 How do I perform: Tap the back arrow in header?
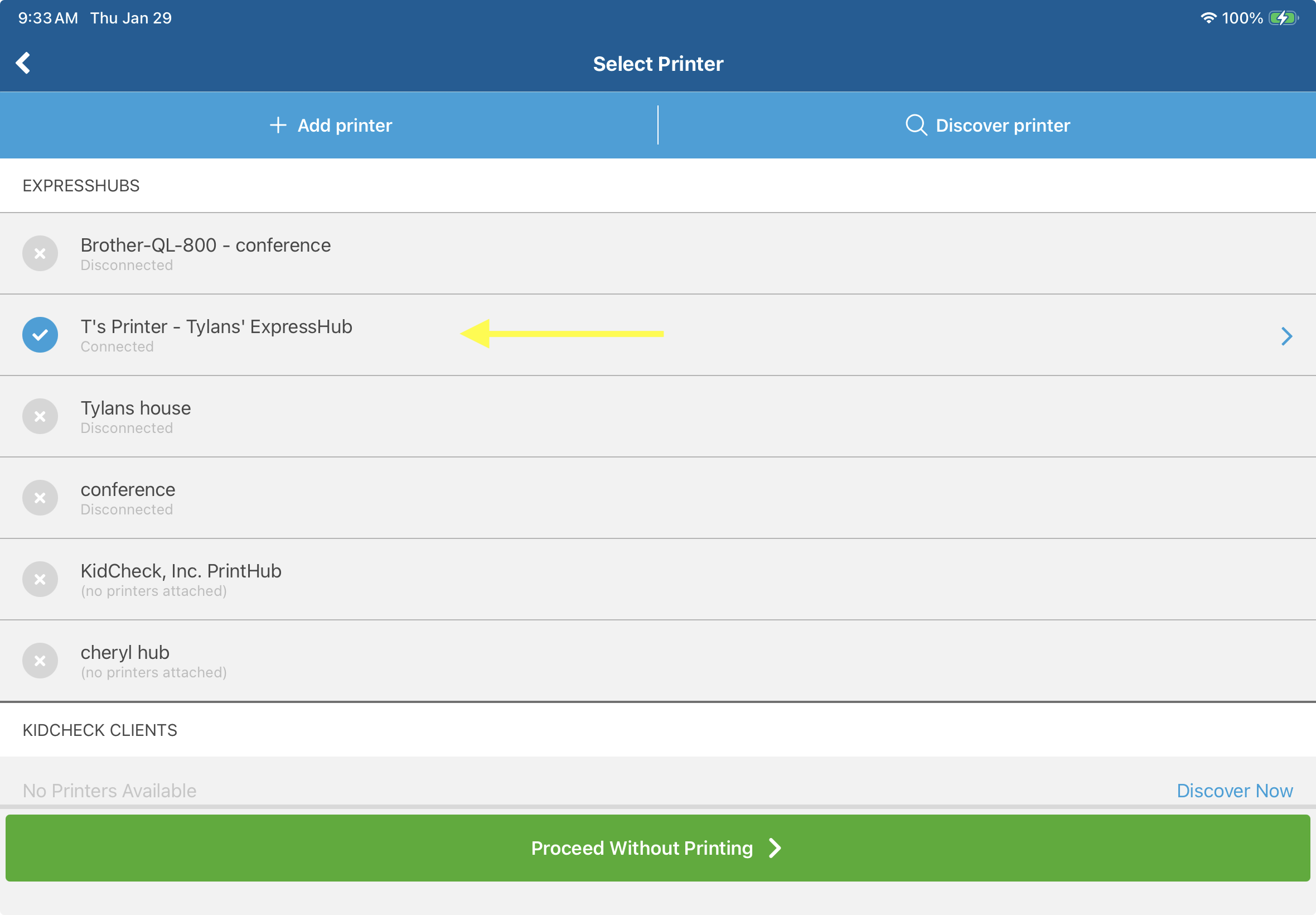click(23, 63)
